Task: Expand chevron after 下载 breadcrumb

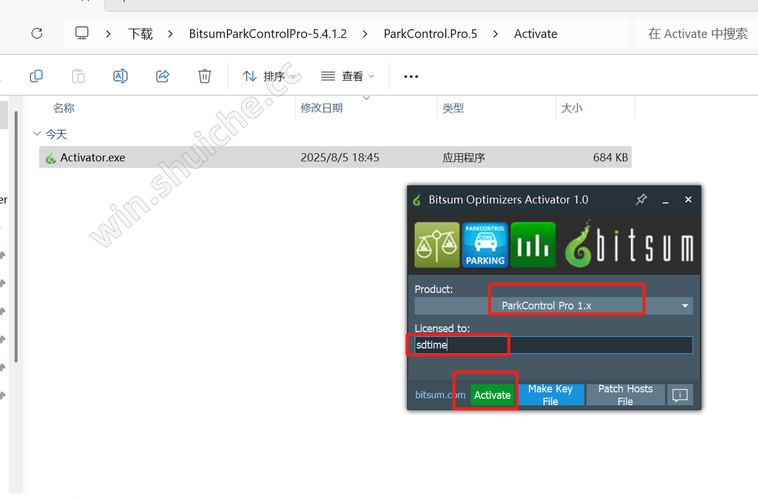Action: click(170, 34)
